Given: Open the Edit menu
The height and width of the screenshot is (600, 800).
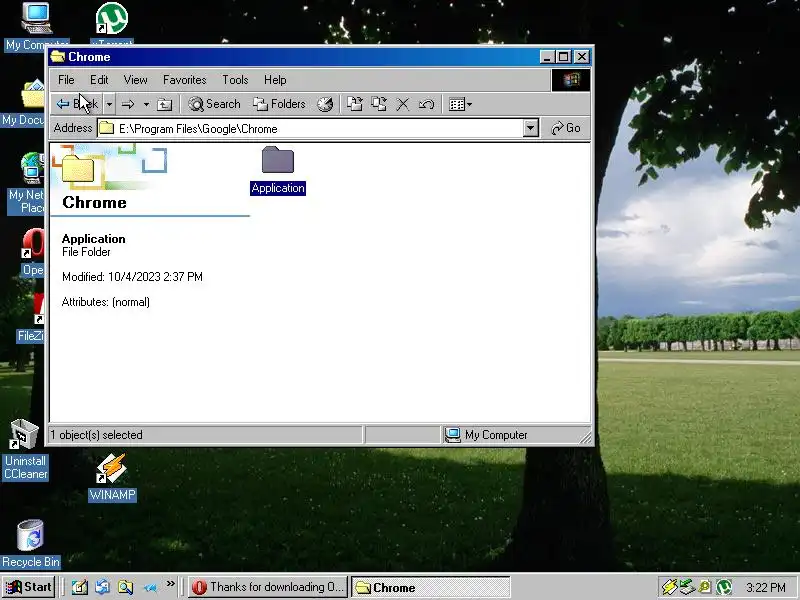Looking at the screenshot, I should coord(99,80).
